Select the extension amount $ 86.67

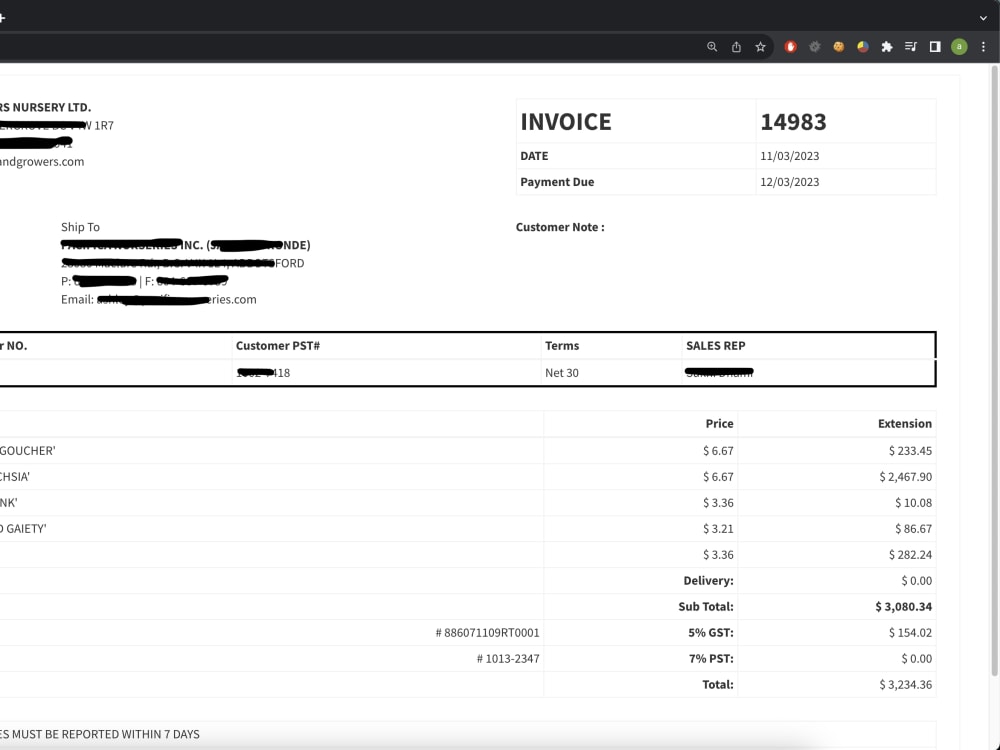(x=913, y=529)
